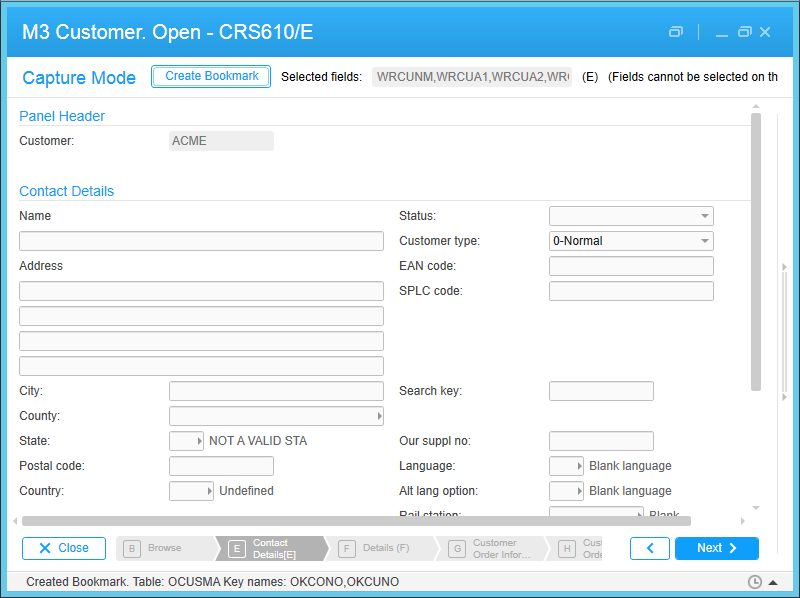Click the circled arrow icon in status bar
The height and width of the screenshot is (598, 800).
coord(775,582)
